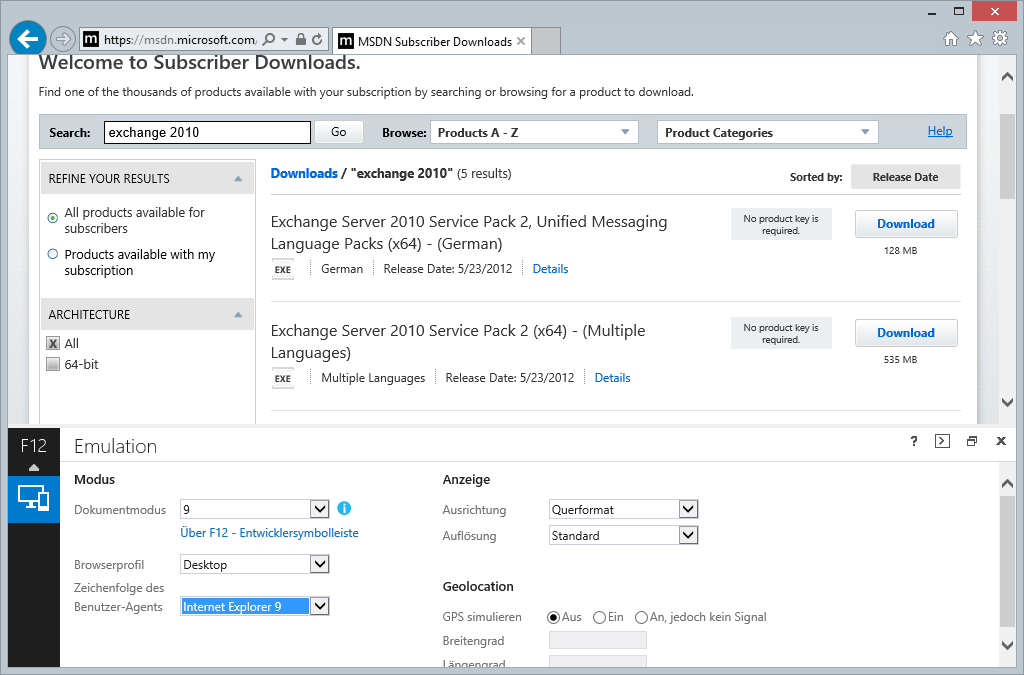The image size is (1024, 675).
Task: Select the MSDN Subscriber Downloads tab
Action: point(431,41)
